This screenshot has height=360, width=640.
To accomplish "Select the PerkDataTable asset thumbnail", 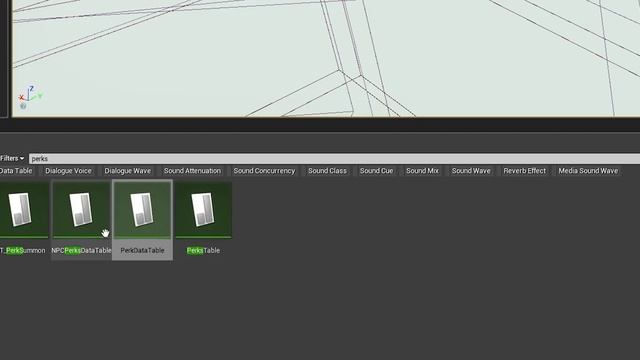I will [142, 210].
